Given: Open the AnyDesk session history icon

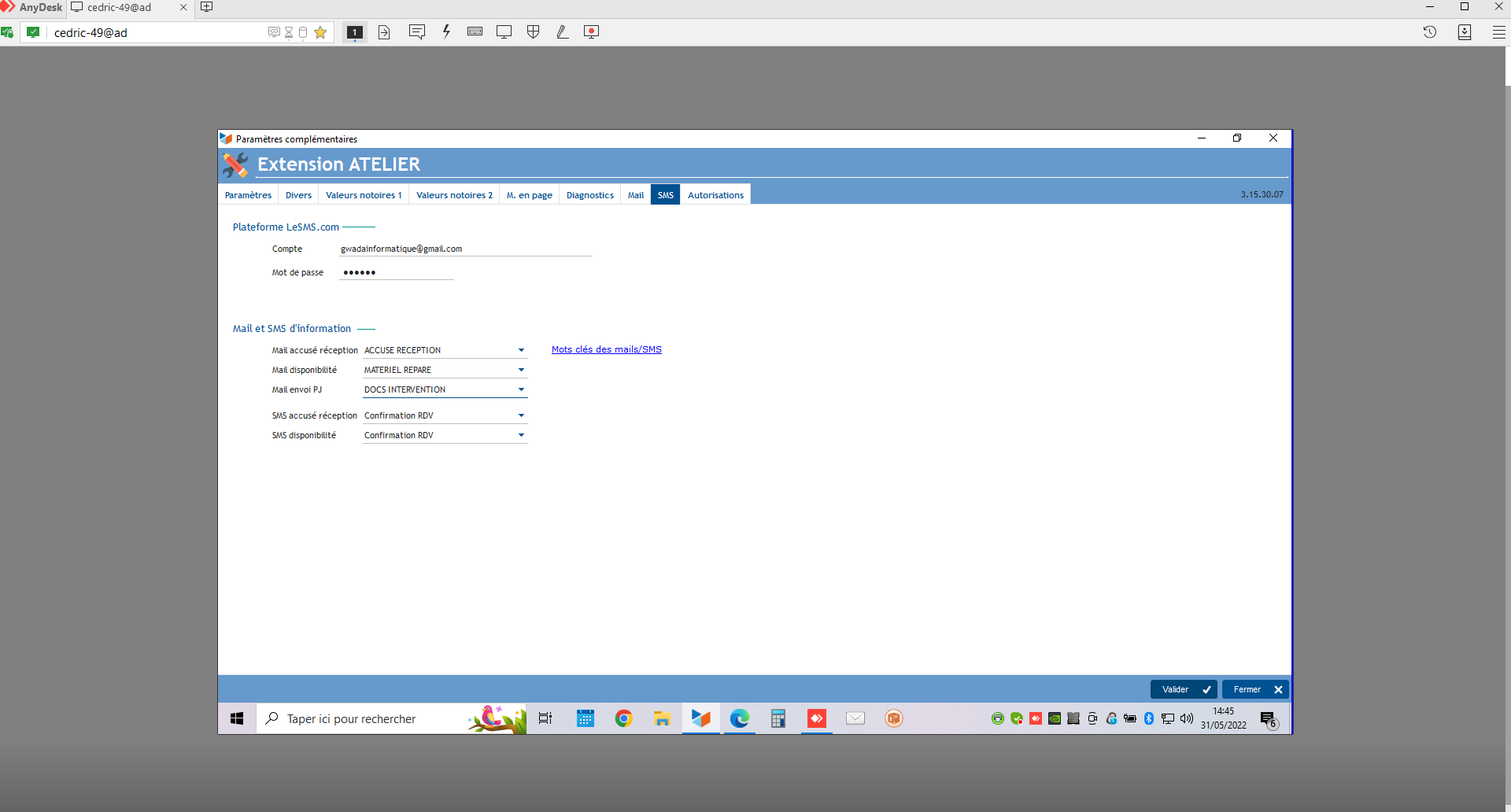Looking at the screenshot, I should 1429,32.
